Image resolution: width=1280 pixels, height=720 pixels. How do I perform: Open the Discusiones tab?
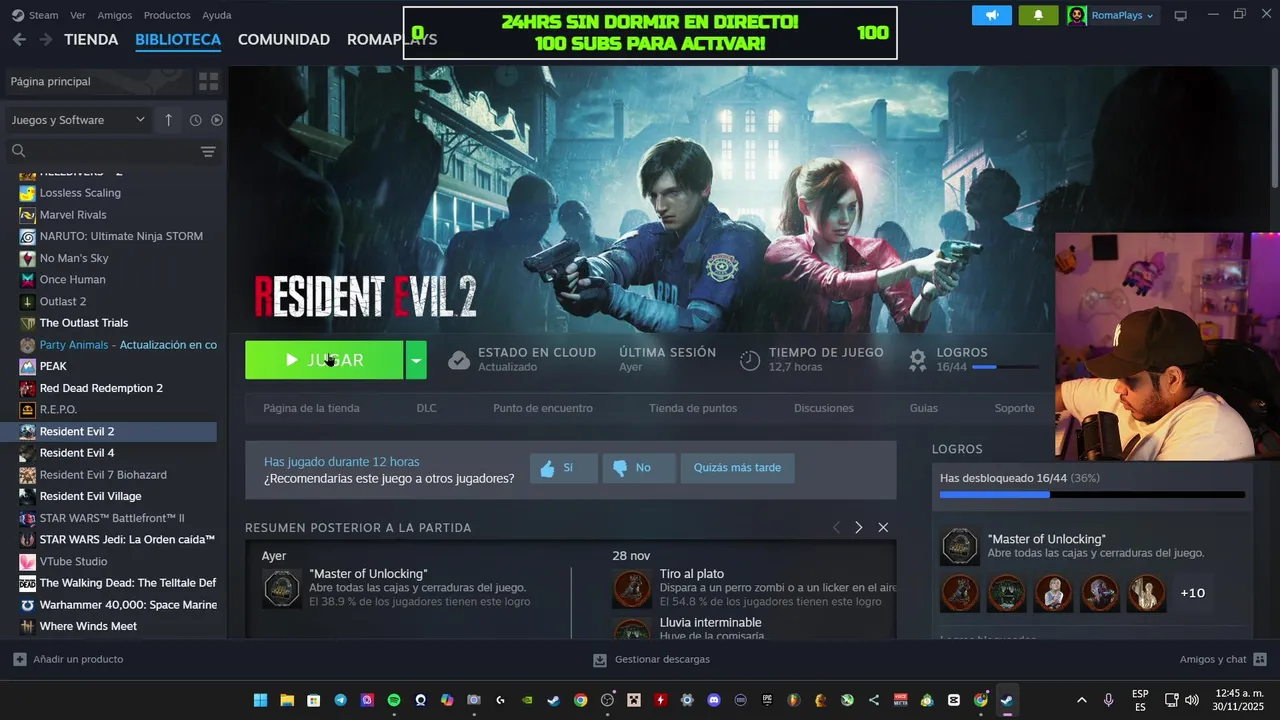click(824, 408)
